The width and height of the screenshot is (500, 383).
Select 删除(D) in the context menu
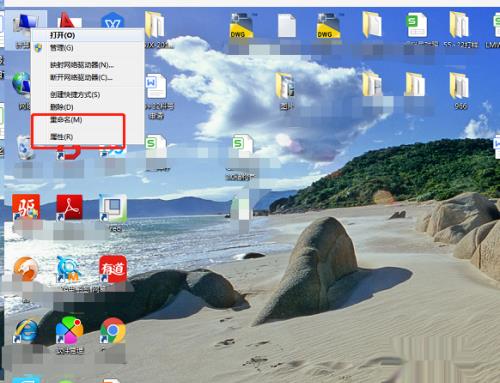pyautogui.click(x=62, y=107)
